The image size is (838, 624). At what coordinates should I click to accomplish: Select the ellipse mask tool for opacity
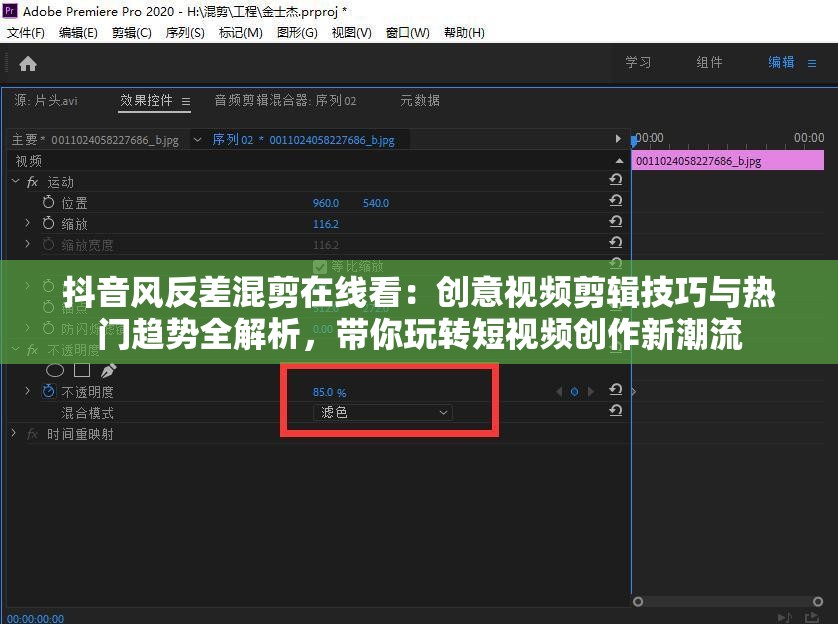(x=56, y=369)
